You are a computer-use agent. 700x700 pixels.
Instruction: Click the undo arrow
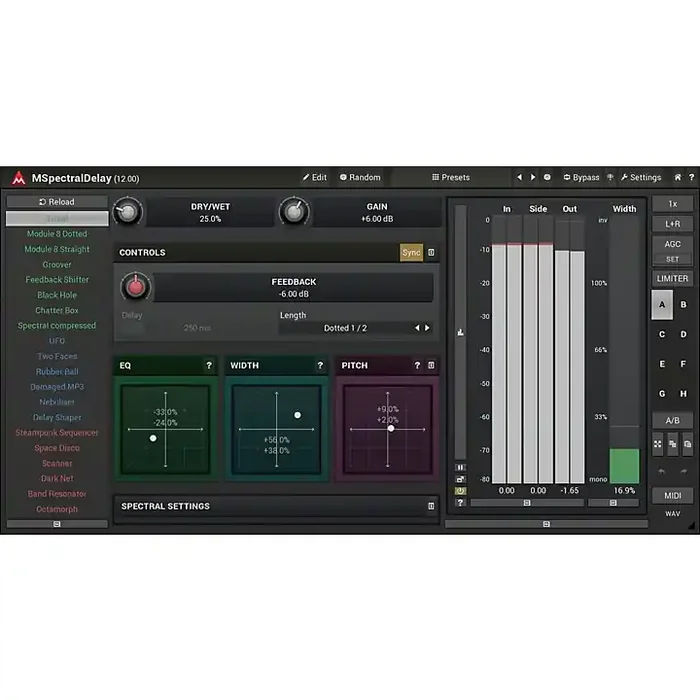662,471
